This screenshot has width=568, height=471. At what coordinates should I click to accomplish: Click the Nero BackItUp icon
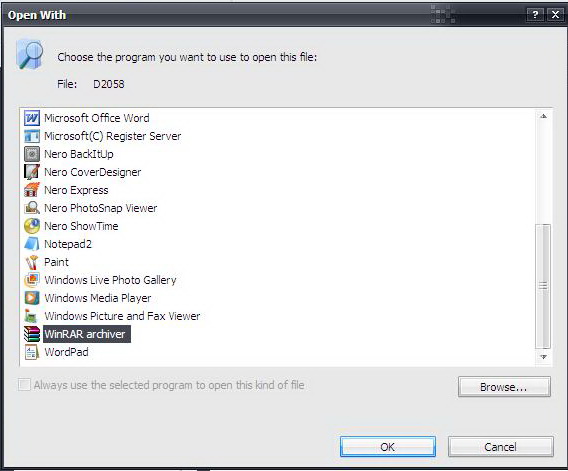tap(32, 154)
